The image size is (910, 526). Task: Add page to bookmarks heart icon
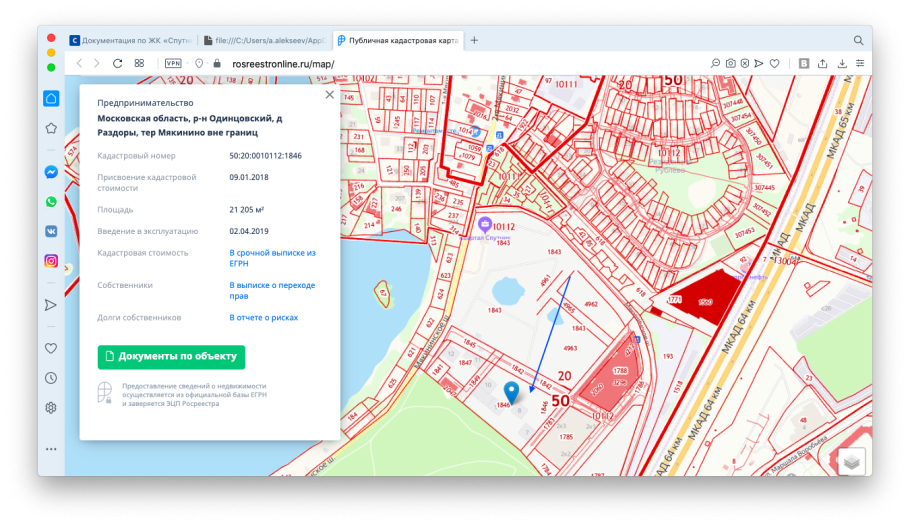tap(774, 63)
